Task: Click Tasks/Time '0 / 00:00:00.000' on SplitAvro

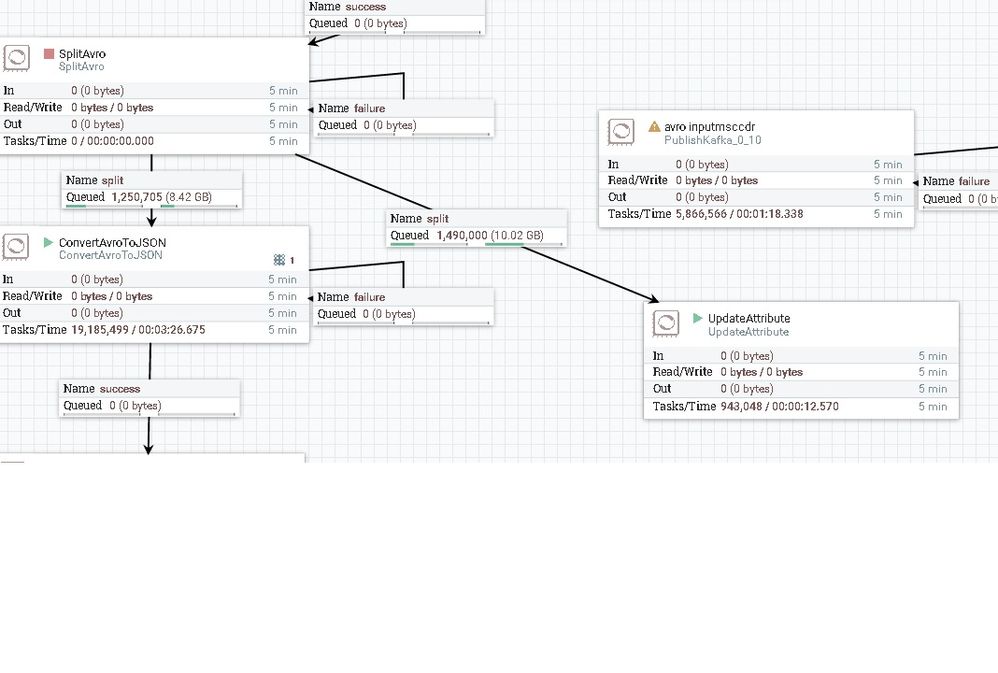Action: pyautogui.click(x=112, y=141)
